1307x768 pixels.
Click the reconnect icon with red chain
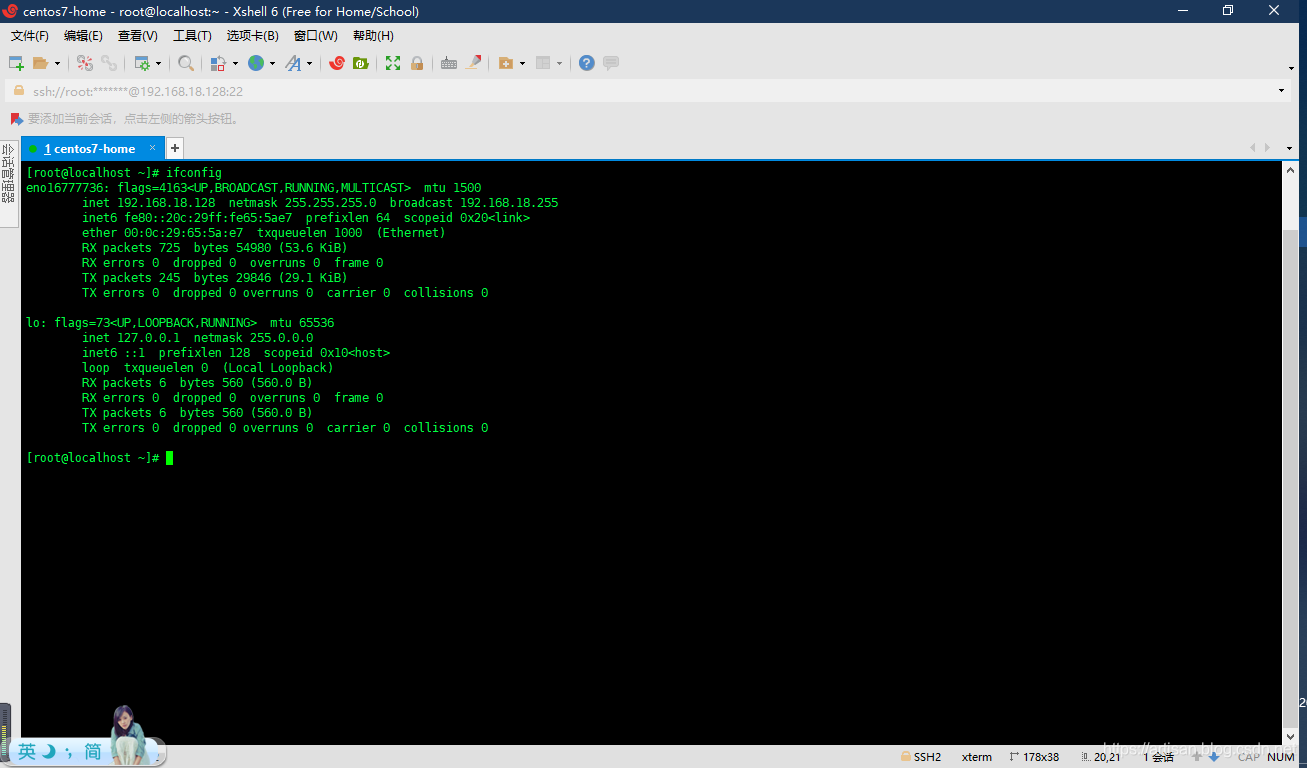tap(85, 63)
